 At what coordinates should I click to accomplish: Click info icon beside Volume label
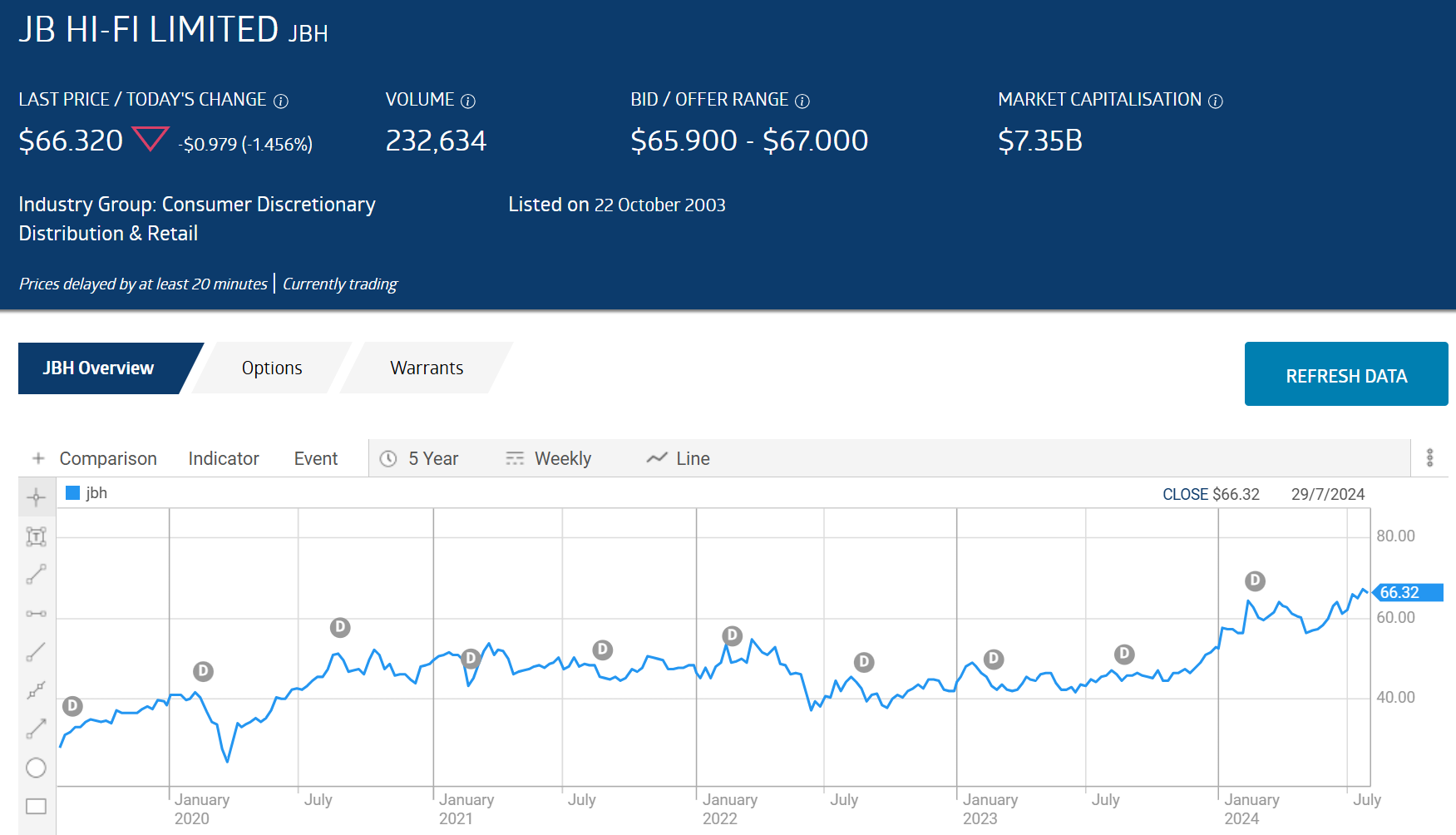click(x=468, y=101)
